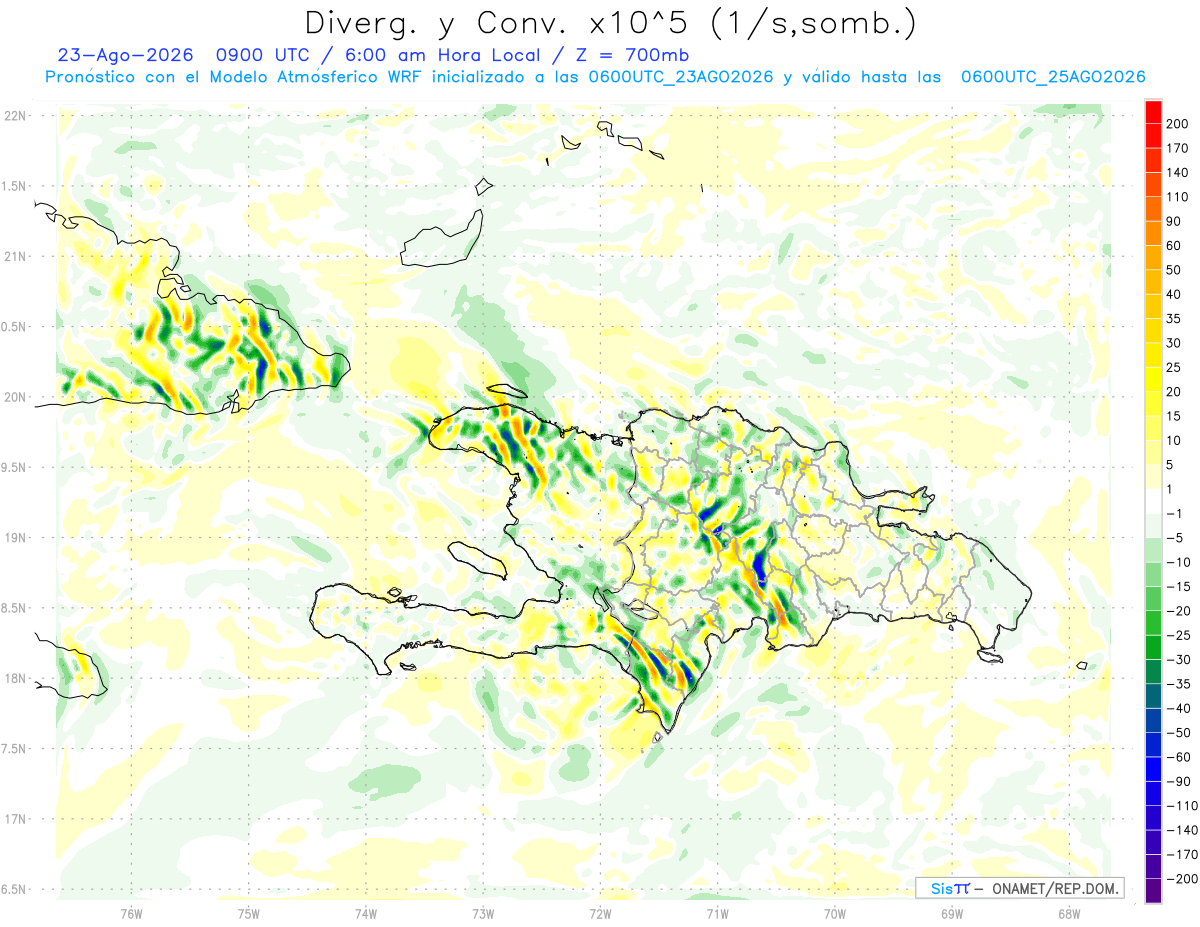Pick the purple swatch below the -200 mark
The height and width of the screenshot is (927, 1200).
[x=1153, y=890]
